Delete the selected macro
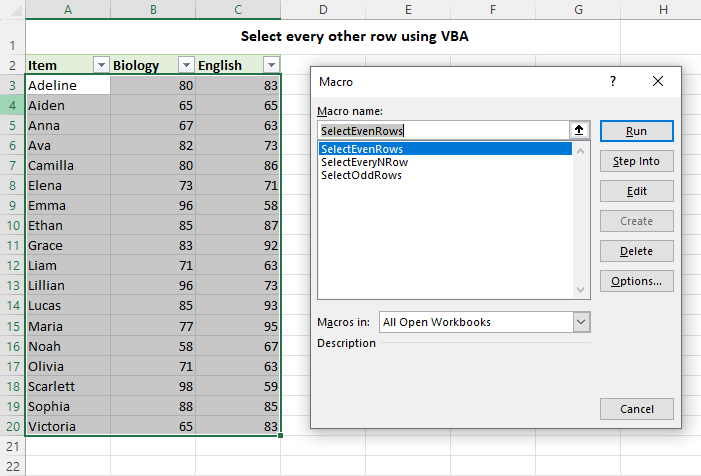Viewport: 701px width, 476px height. 636,251
